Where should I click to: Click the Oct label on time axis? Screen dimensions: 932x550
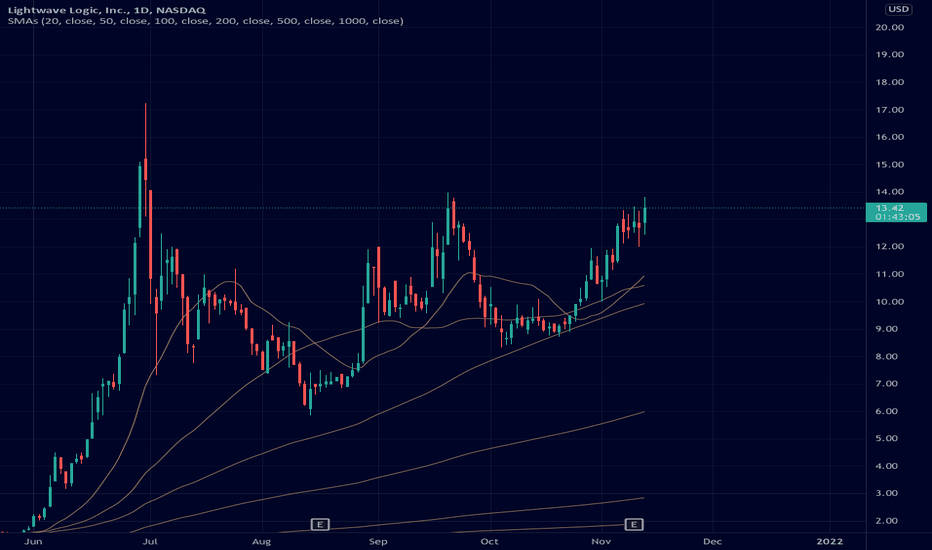point(489,541)
